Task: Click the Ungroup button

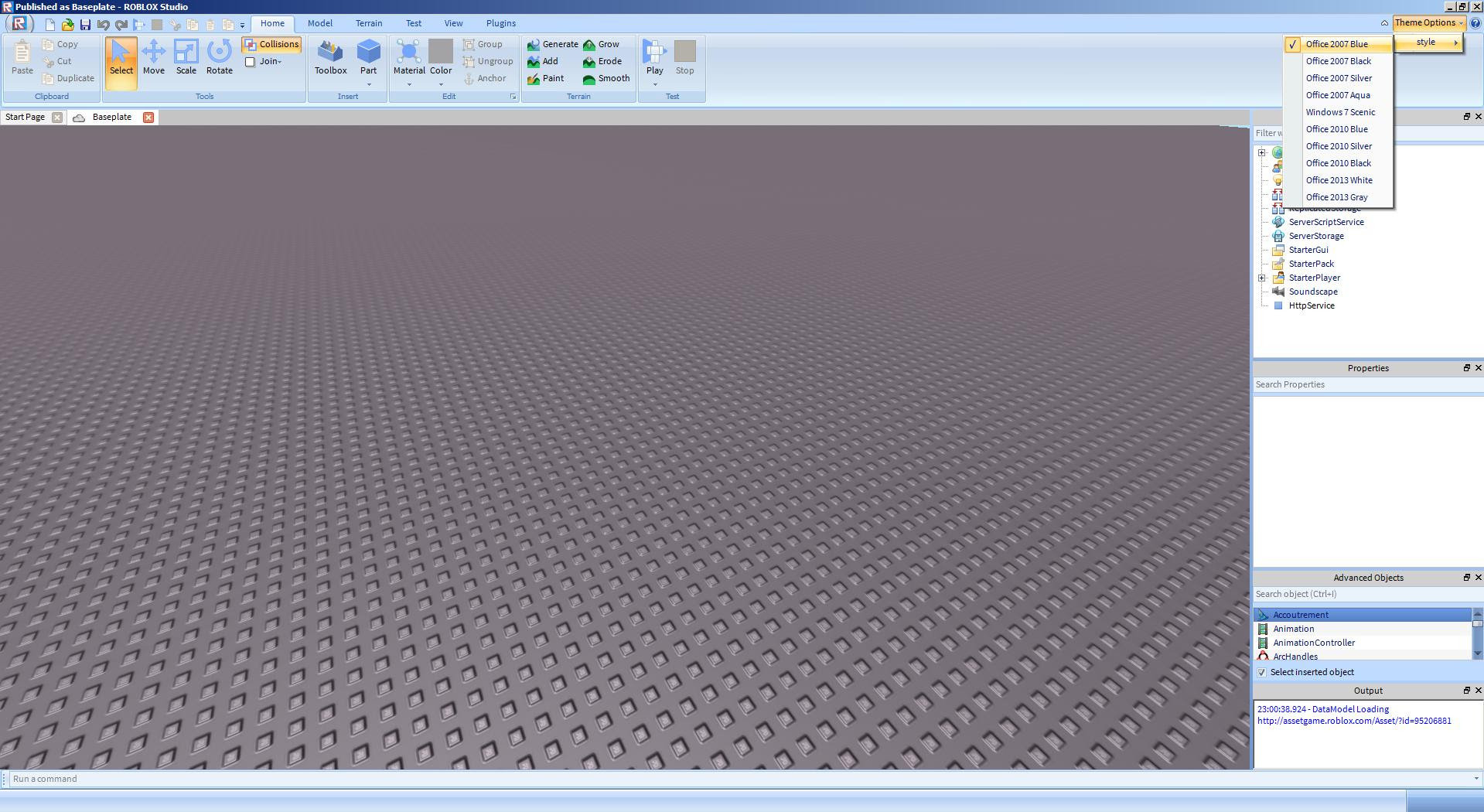Action: point(488,62)
